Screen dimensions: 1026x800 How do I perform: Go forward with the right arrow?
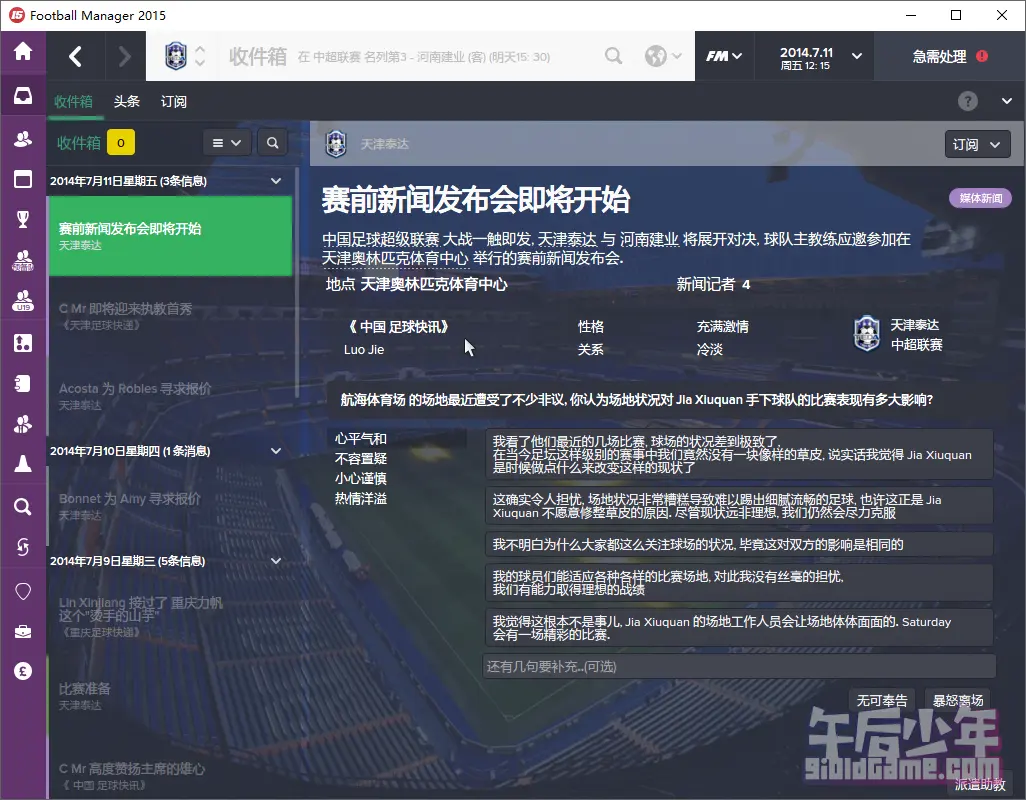coord(124,56)
